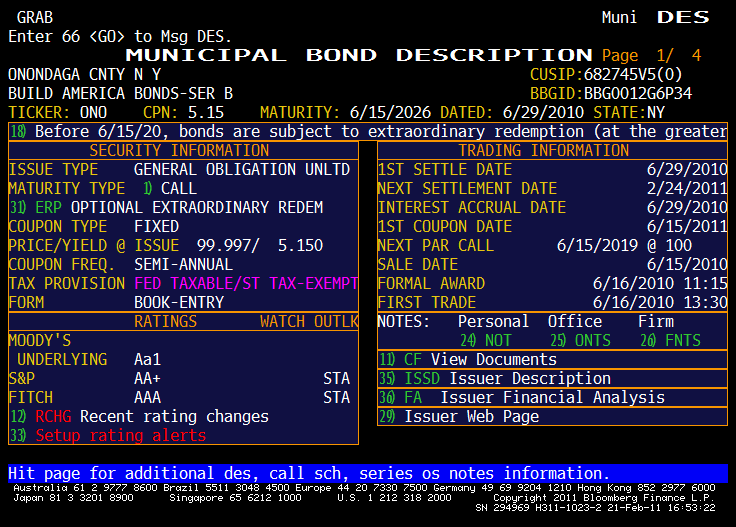Open 25) ONTS office notes
The width and height of the screenshot is (736, 527).
click(x=580, y=340)
